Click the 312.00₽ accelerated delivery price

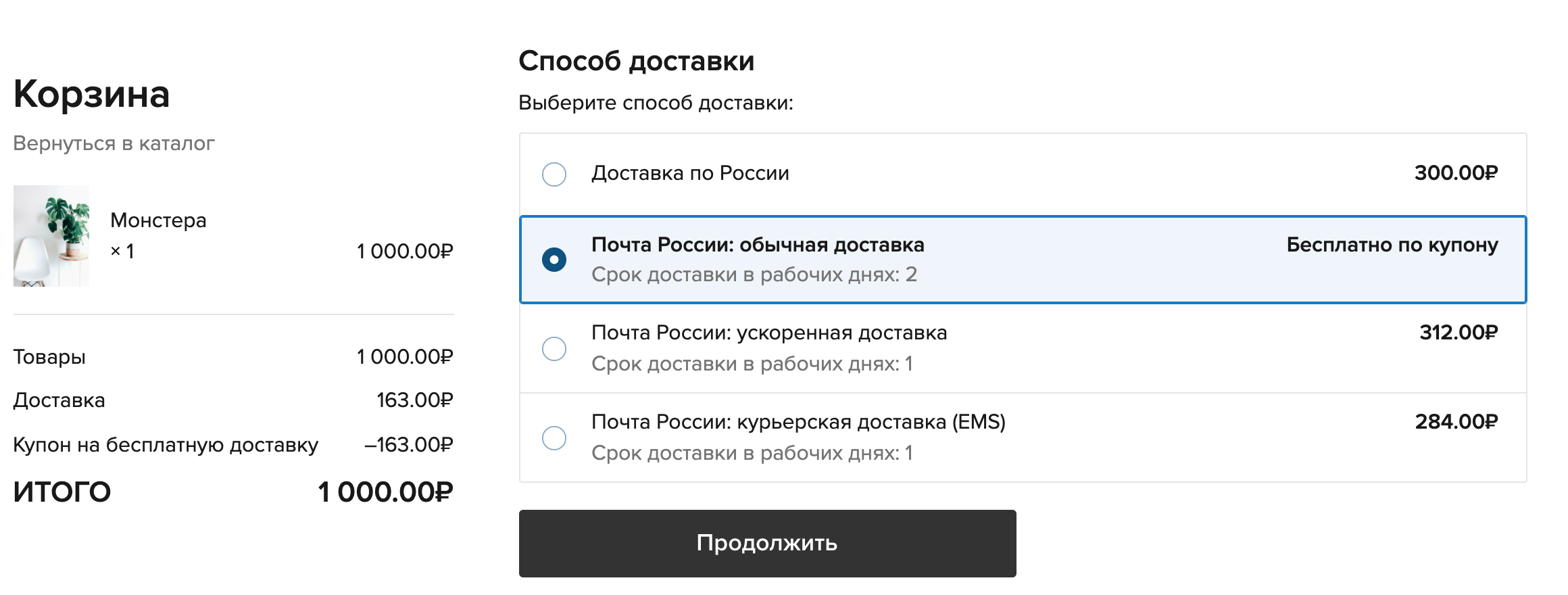pos(1459,333)
